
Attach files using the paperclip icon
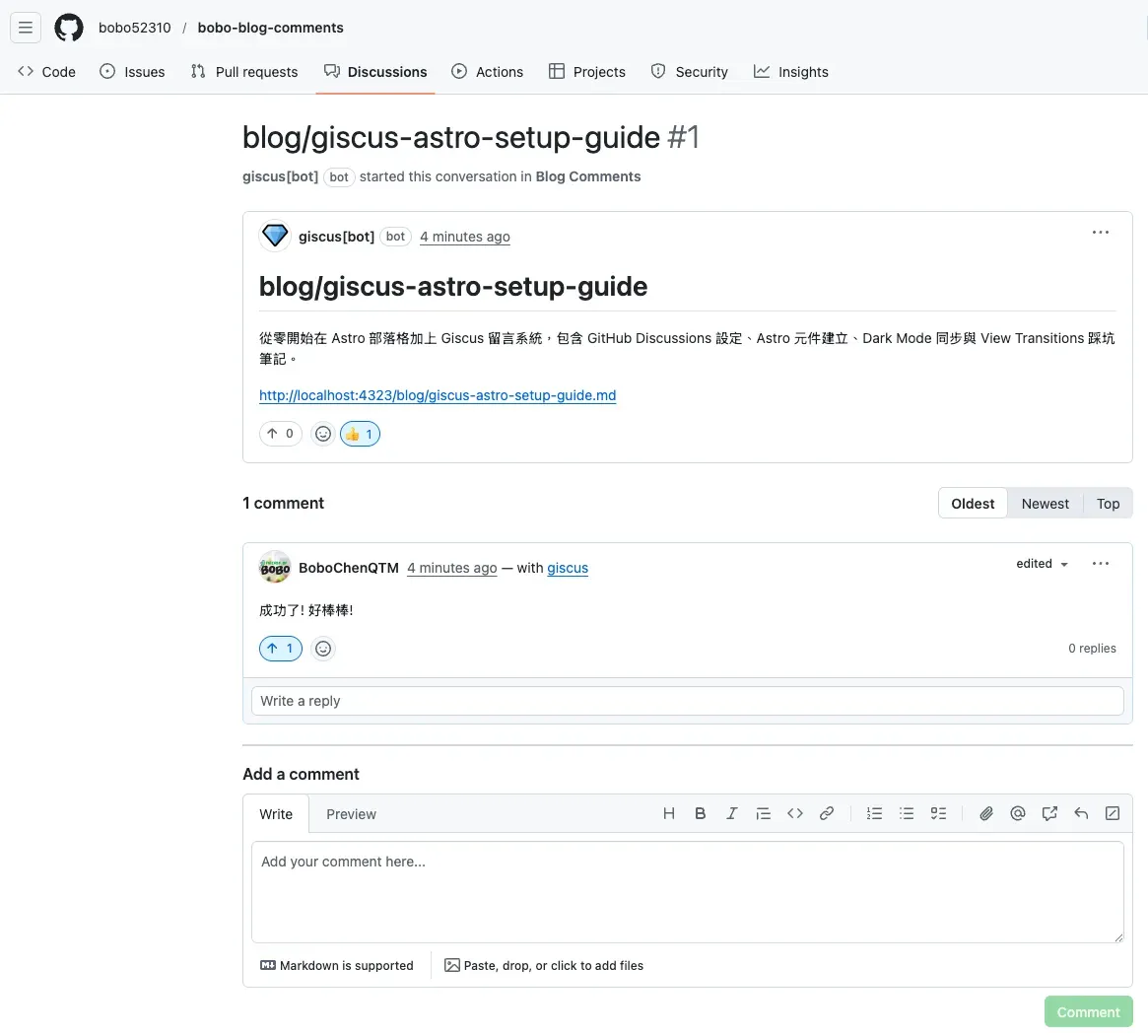[x=986, y=813]
